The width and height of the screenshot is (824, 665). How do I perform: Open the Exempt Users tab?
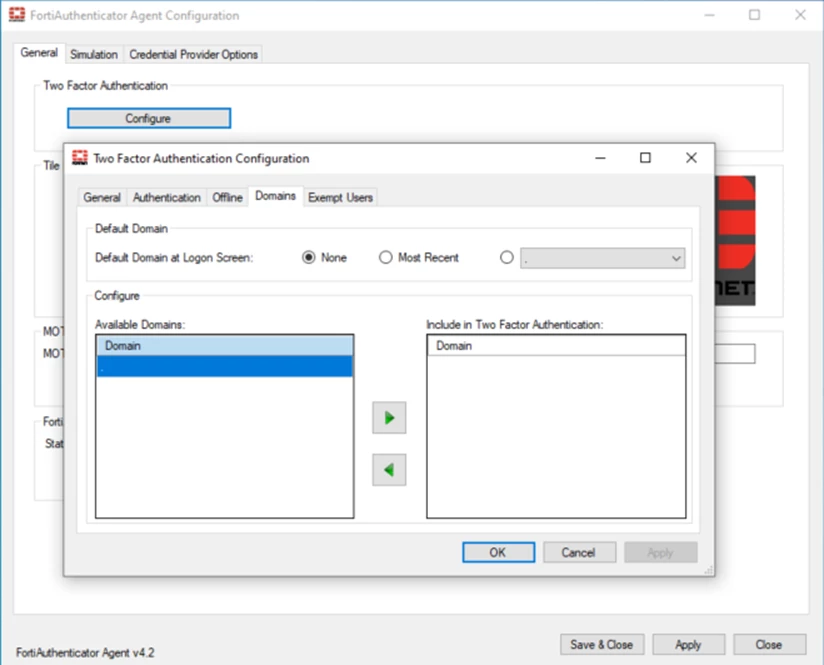pyautogui.click(x=340, y=198)
